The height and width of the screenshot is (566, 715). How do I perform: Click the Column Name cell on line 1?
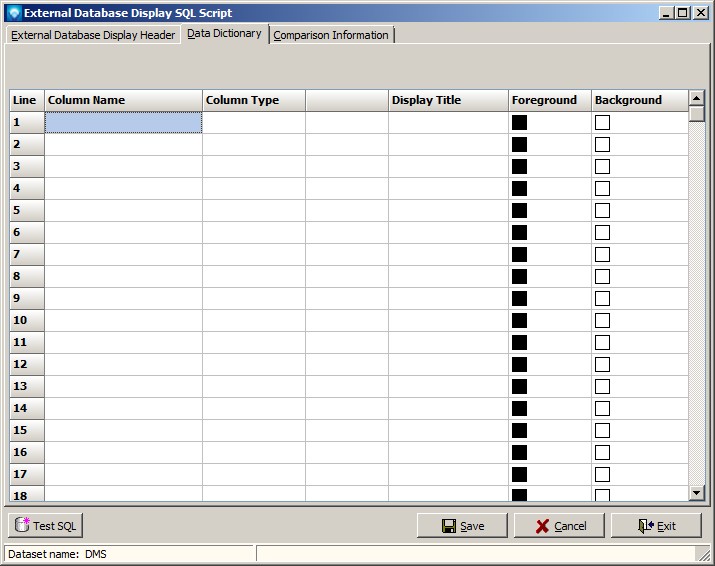123,123
